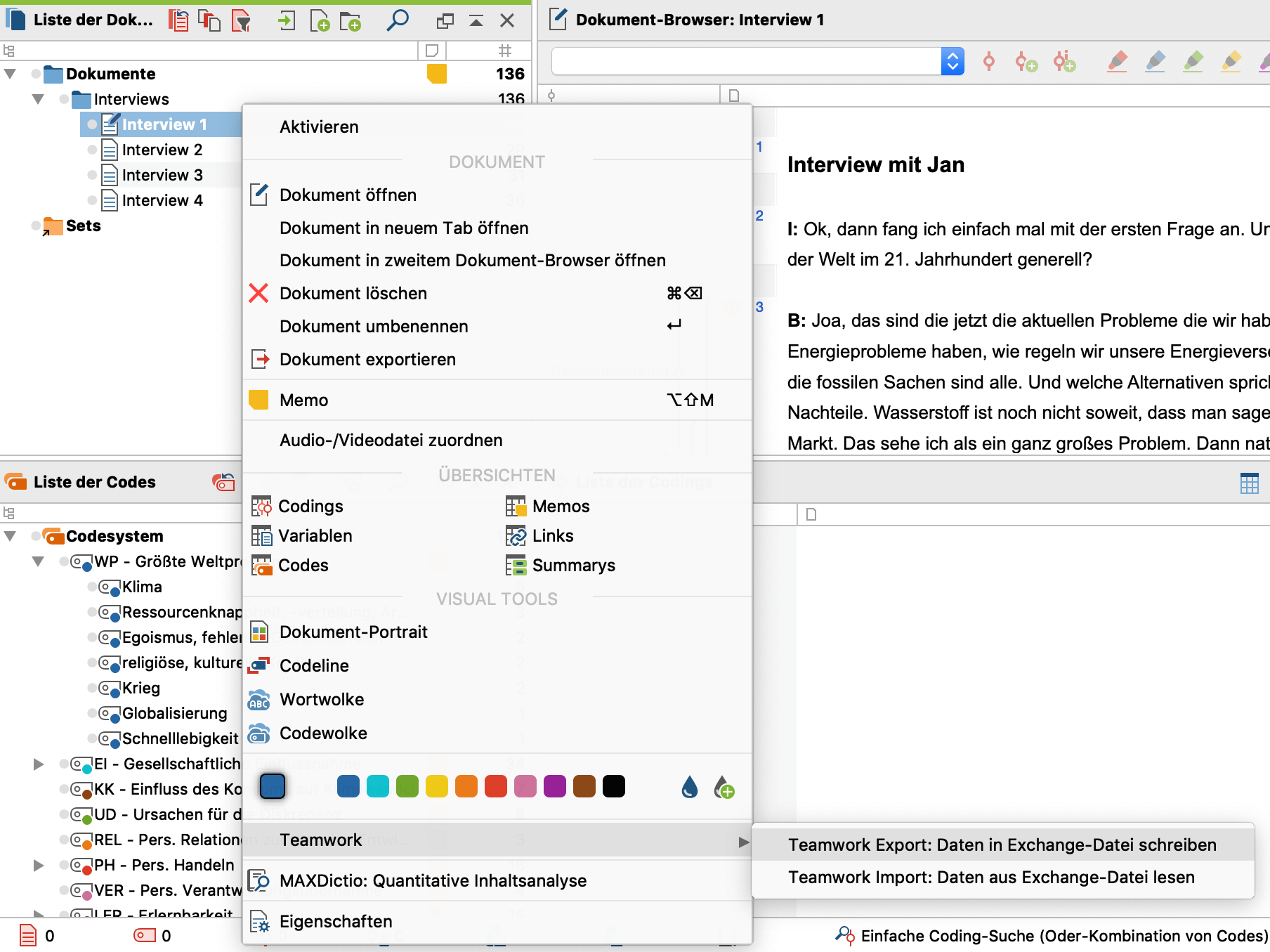Click Aktivieren in the context menu
1270x952 pixels.
pos(319,126)
